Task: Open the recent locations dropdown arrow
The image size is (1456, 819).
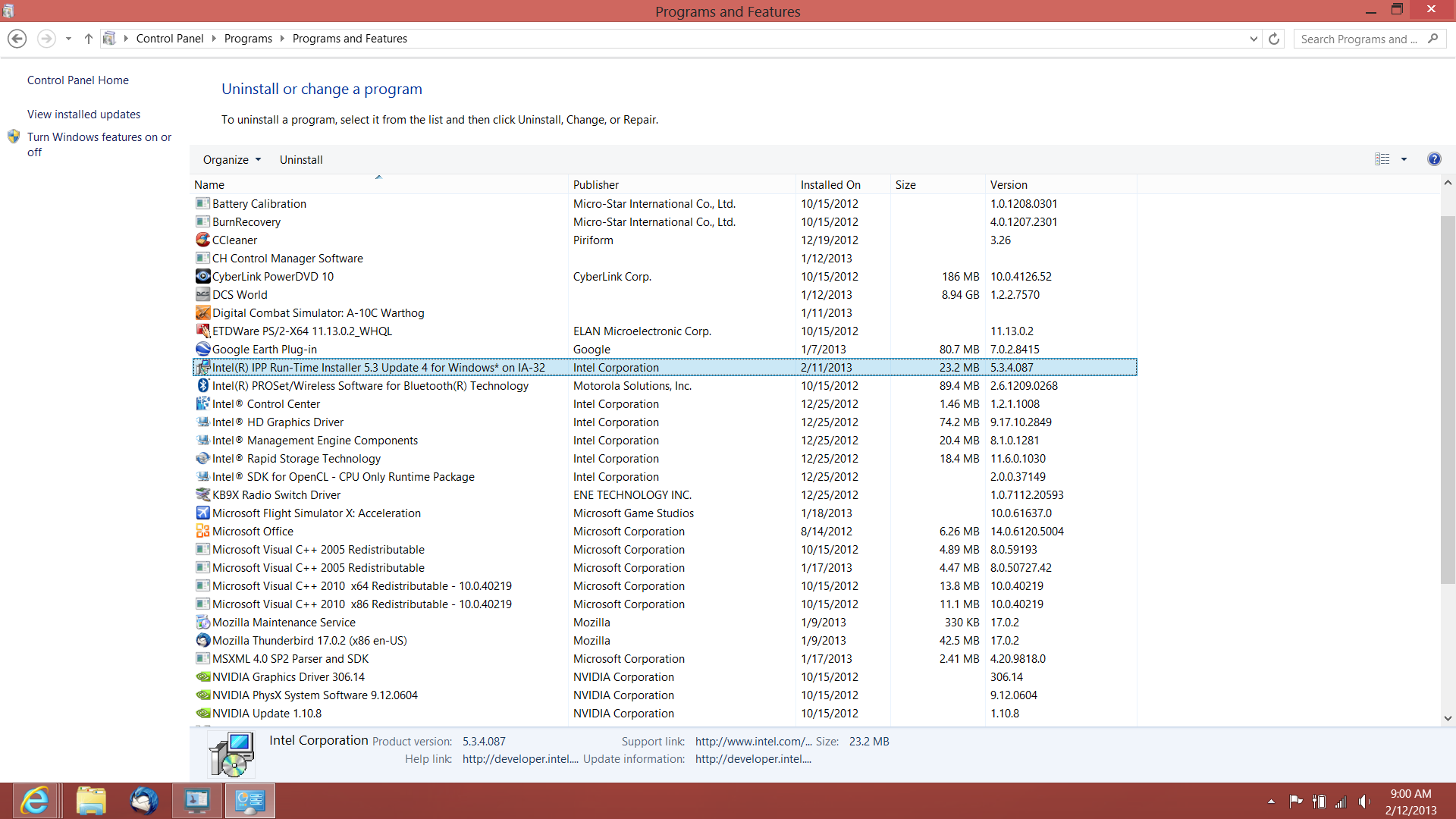Action: (68, 39)
